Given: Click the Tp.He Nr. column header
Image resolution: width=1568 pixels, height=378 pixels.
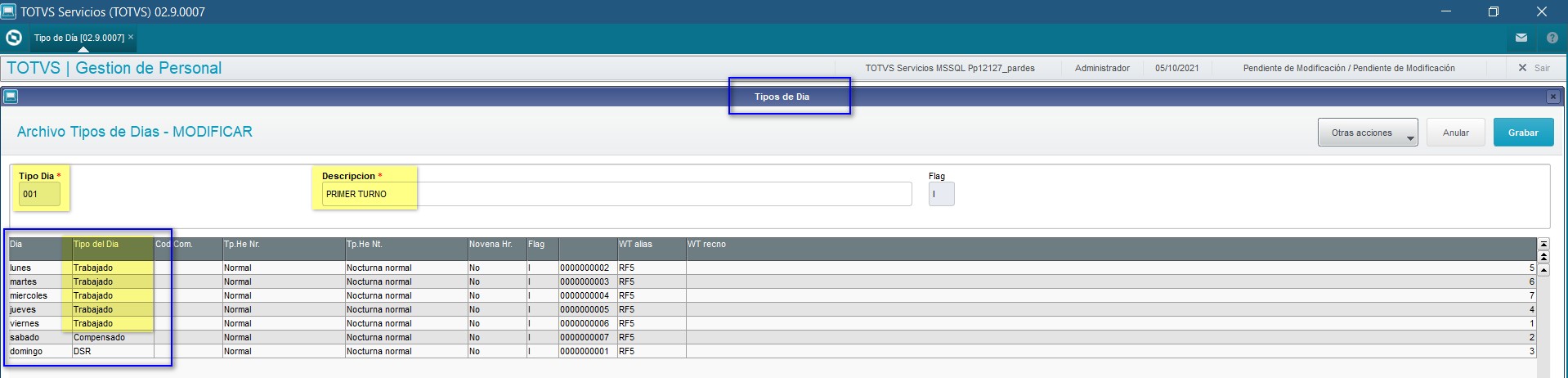Looking at the screenshot, I should point(284,249).
